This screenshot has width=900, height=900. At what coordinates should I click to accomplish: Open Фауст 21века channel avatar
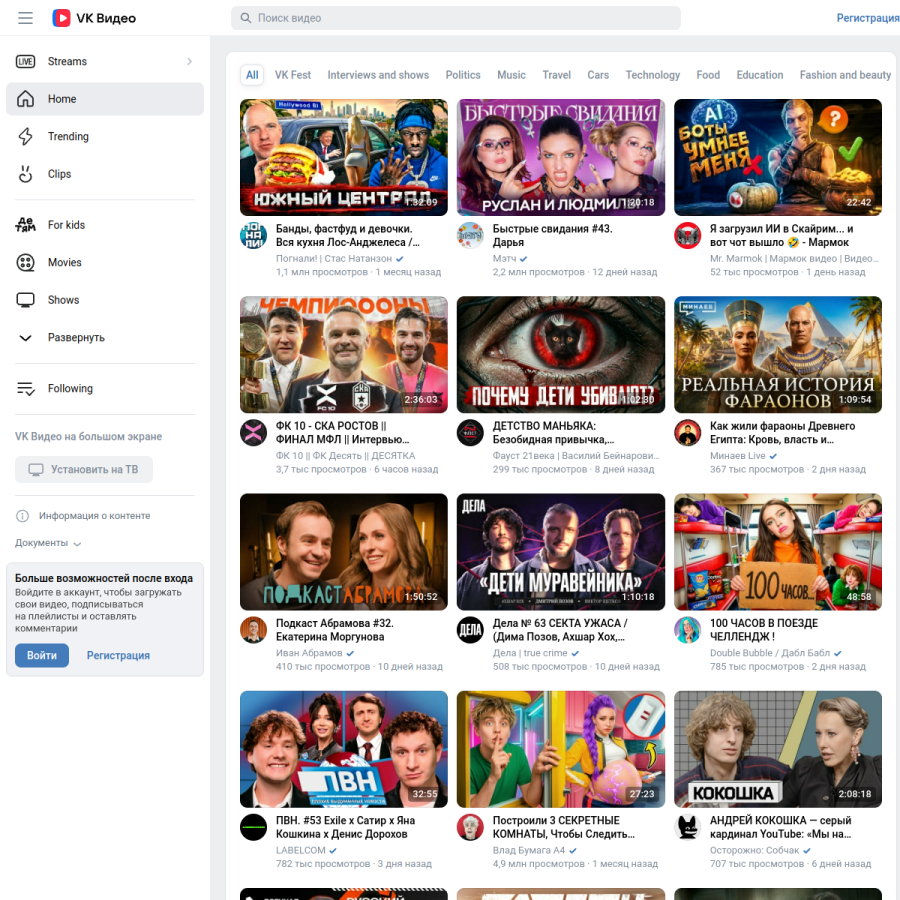click(470, 433)
